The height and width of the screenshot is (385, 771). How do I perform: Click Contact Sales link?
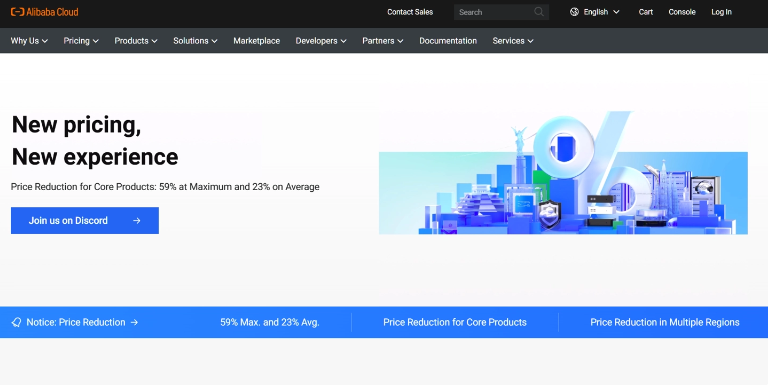[x=410, y=12]
